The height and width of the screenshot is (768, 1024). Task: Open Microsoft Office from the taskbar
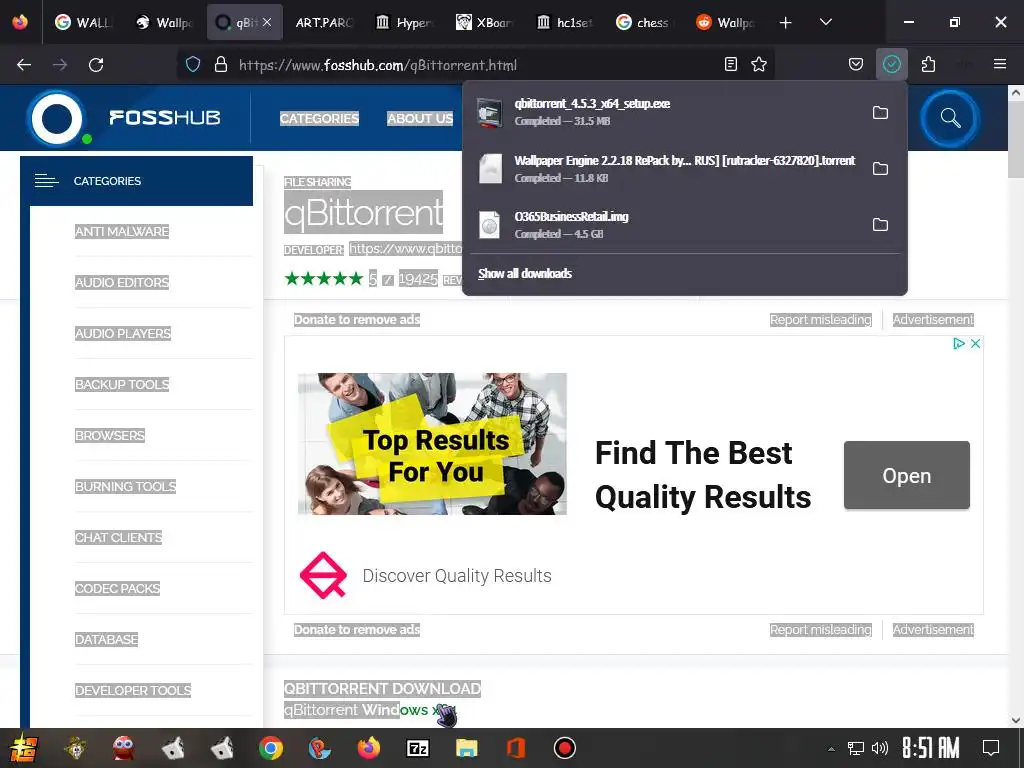[516, 748]
